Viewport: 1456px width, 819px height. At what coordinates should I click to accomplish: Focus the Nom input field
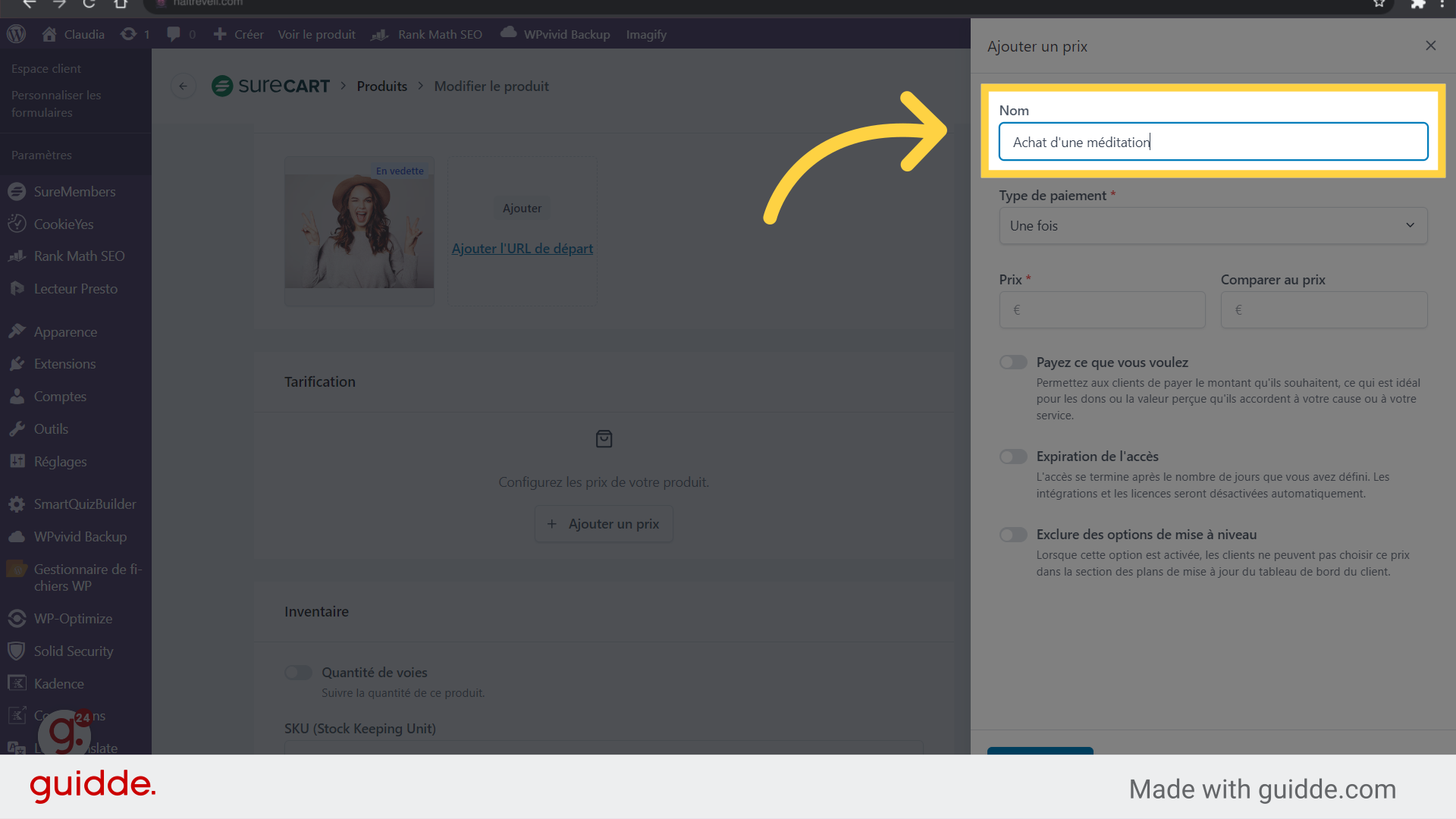click(1213, 142)
